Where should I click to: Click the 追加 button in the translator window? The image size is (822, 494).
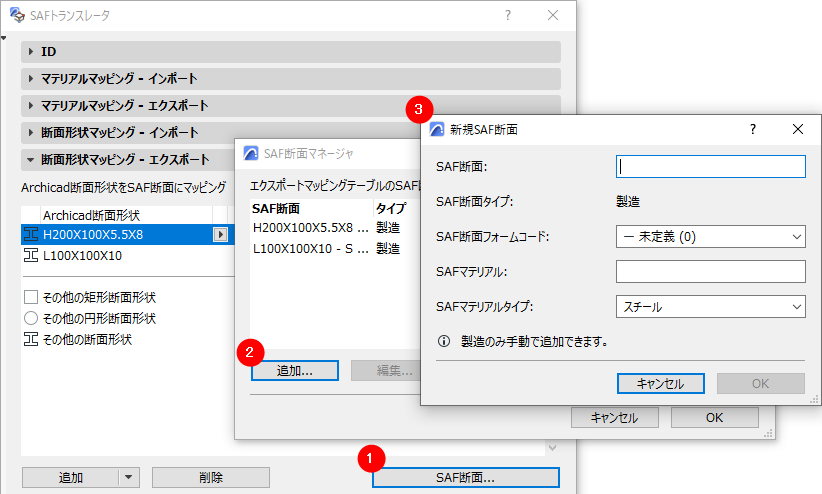pyautogui.click(x=71, y=478)
